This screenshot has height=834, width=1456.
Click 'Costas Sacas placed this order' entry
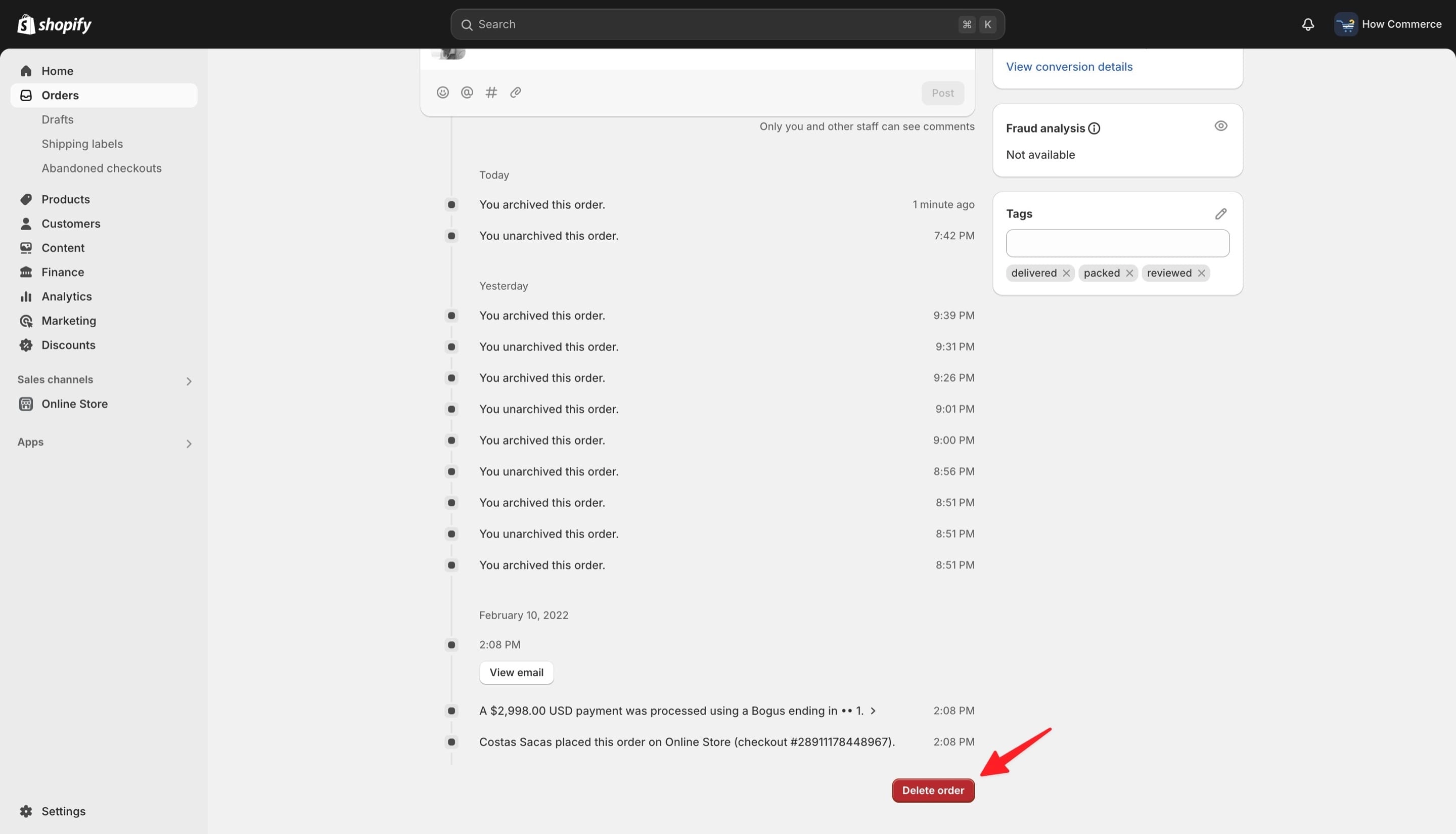687,742
